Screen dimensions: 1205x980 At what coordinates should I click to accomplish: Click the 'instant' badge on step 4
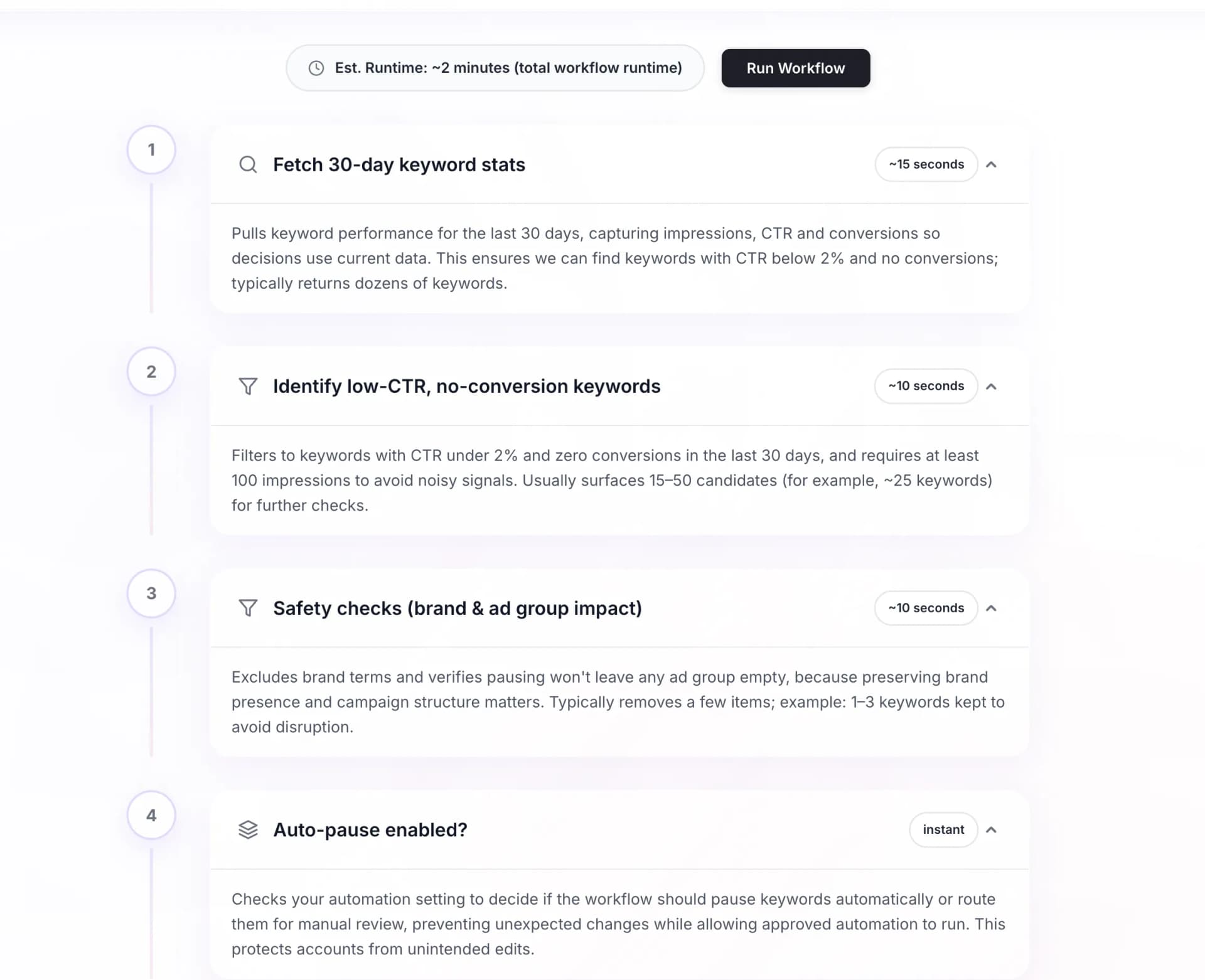(943, 829)
